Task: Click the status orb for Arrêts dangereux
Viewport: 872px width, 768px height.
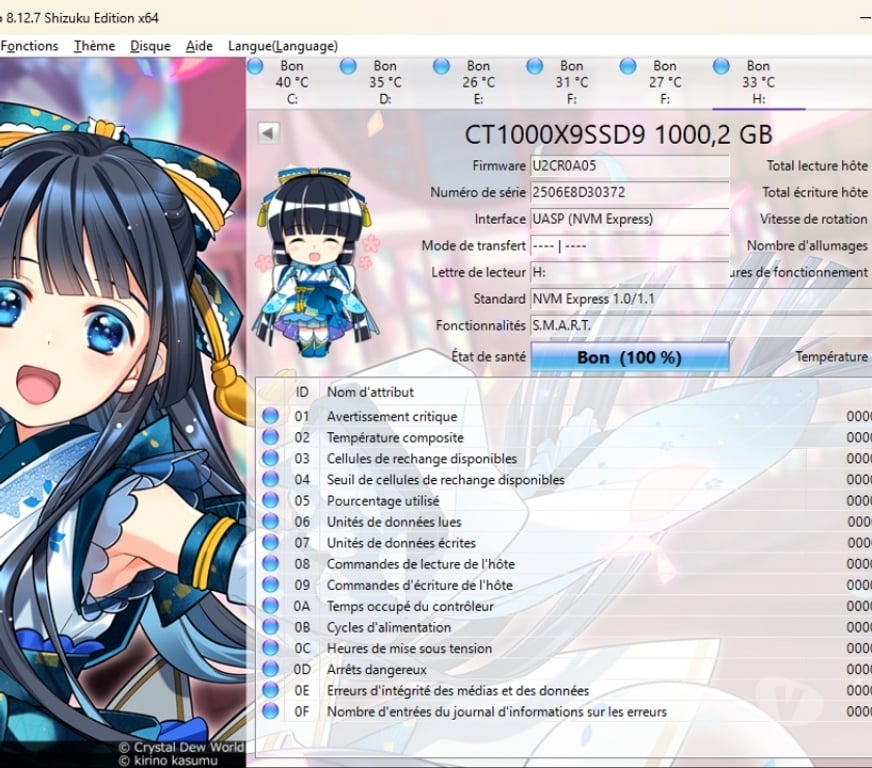Action: (x=270, y=669)
